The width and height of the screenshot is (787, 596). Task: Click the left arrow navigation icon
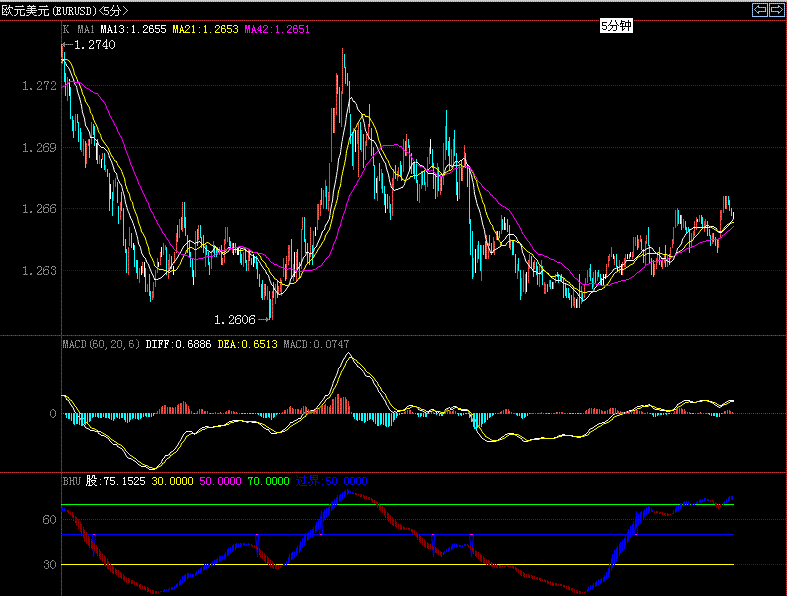[x=759, y=9]
